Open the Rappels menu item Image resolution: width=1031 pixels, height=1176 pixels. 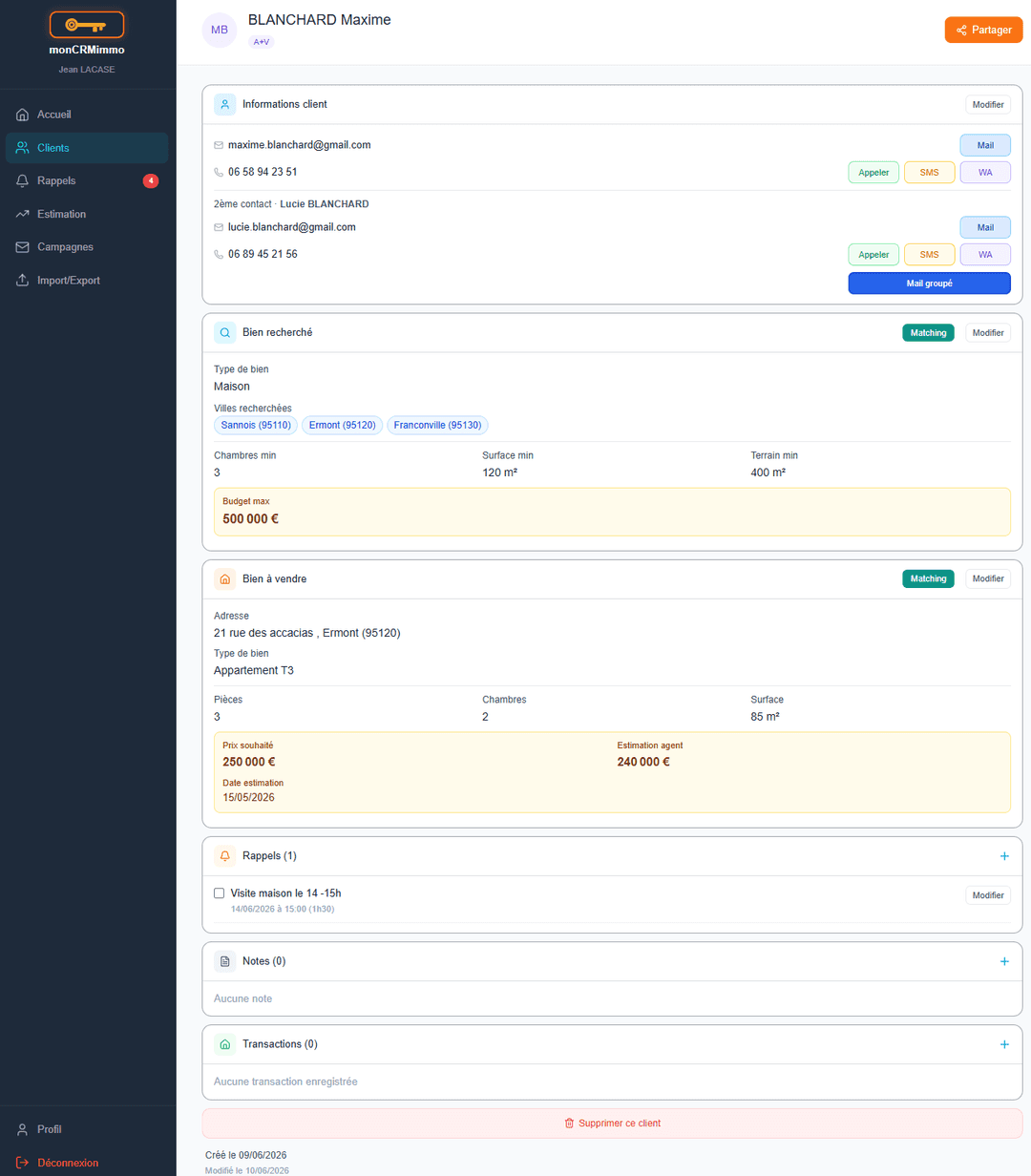coord(87,180)
